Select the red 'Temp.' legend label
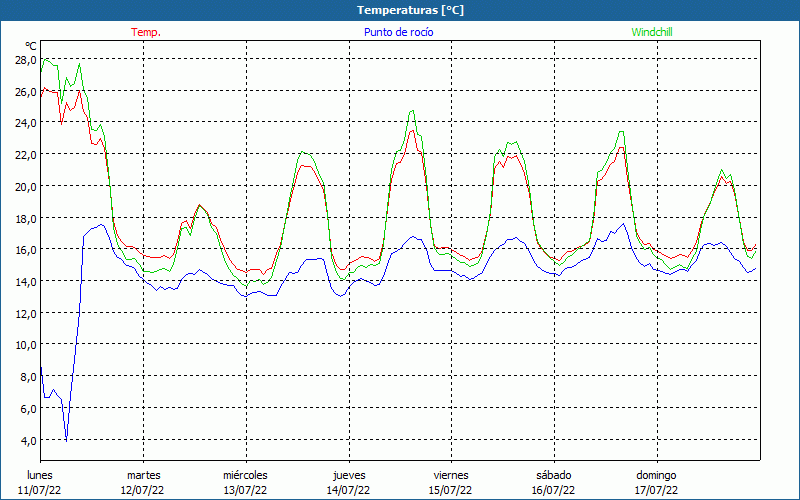The image size is (800, 500). coord(146,32)
